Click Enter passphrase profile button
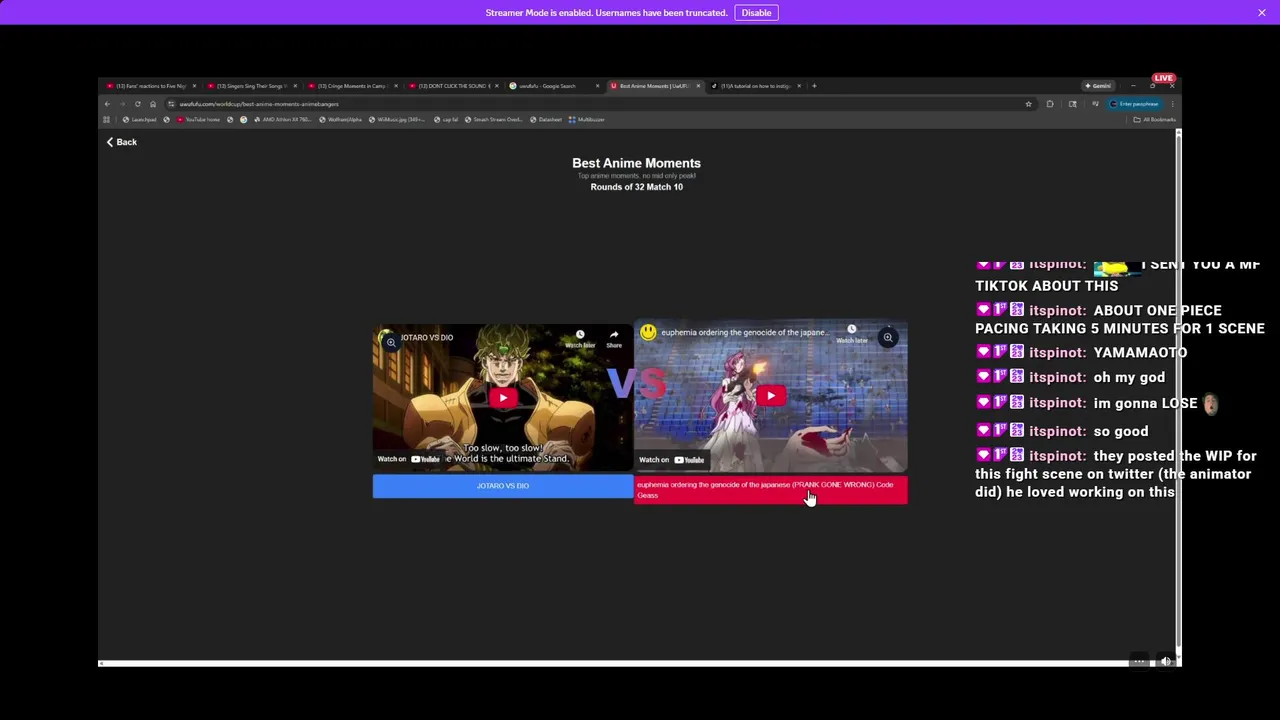 click(x=1134, y=104)
